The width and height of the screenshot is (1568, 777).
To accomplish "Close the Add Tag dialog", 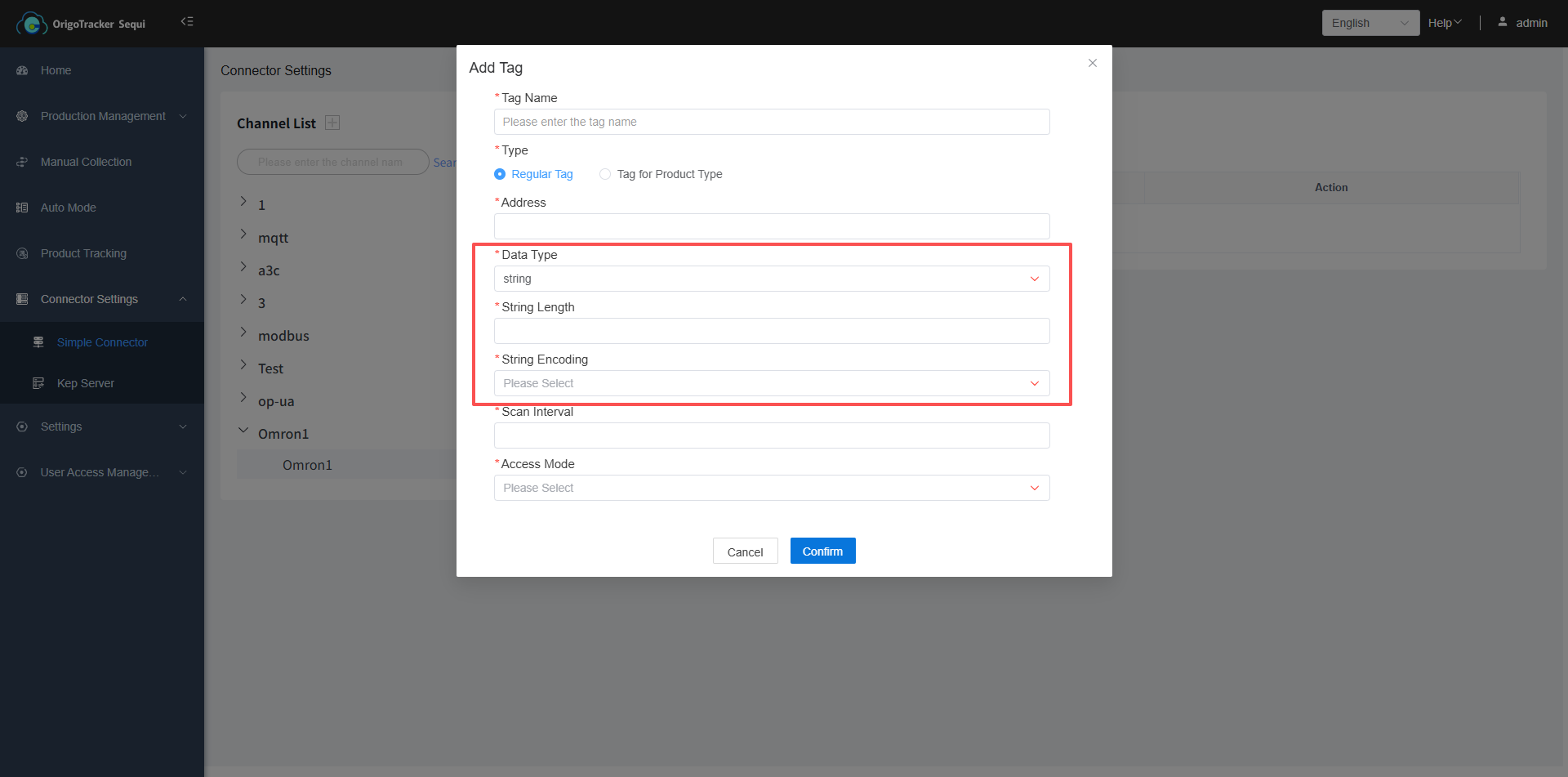I will coord(1092,63).
